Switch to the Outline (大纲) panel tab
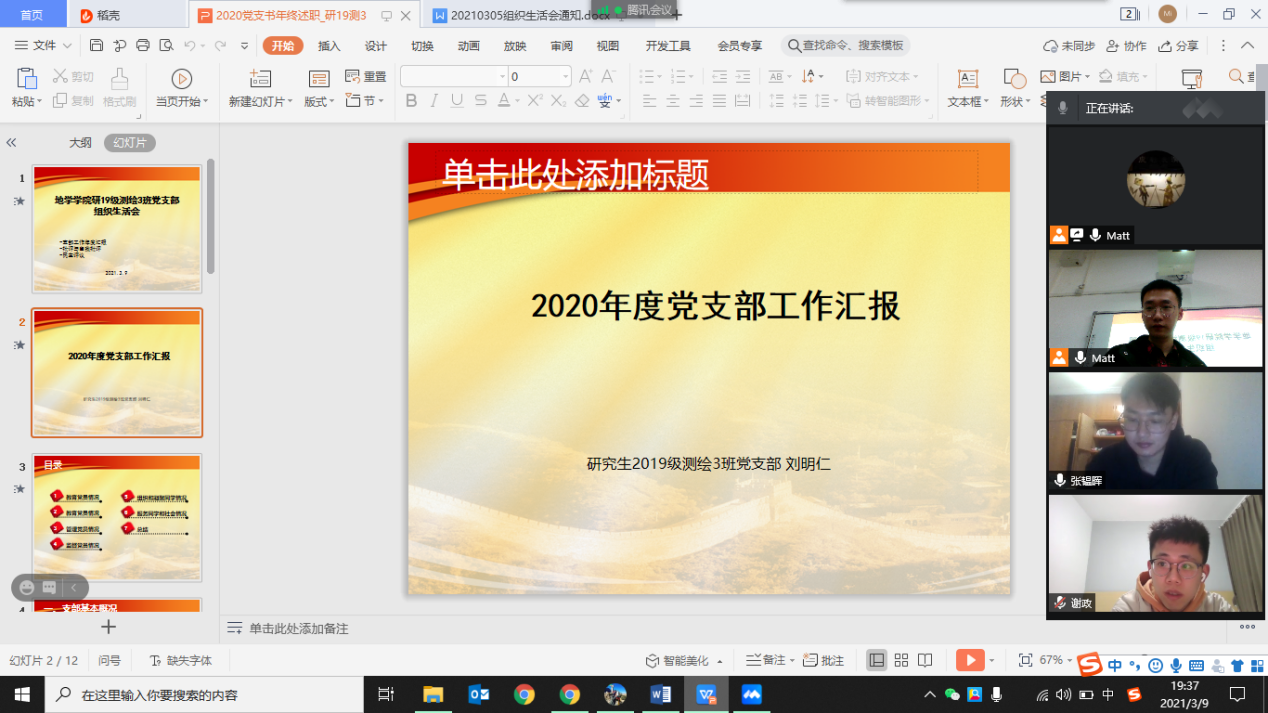This screenshot has height=713, width=1268. [80, 143]
